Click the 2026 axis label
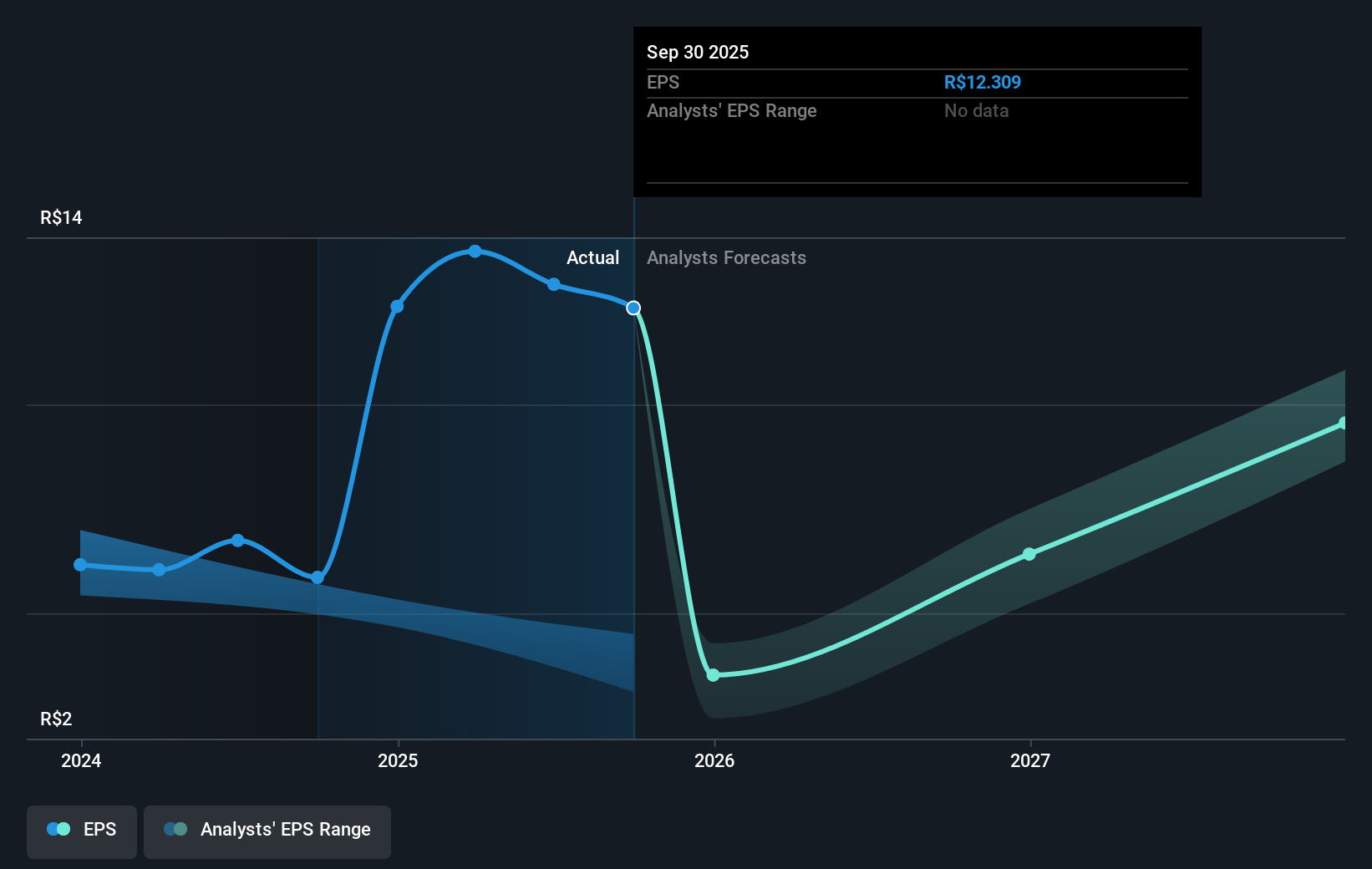This screenshot has width=1372, height=869. [x=713, y=761]
